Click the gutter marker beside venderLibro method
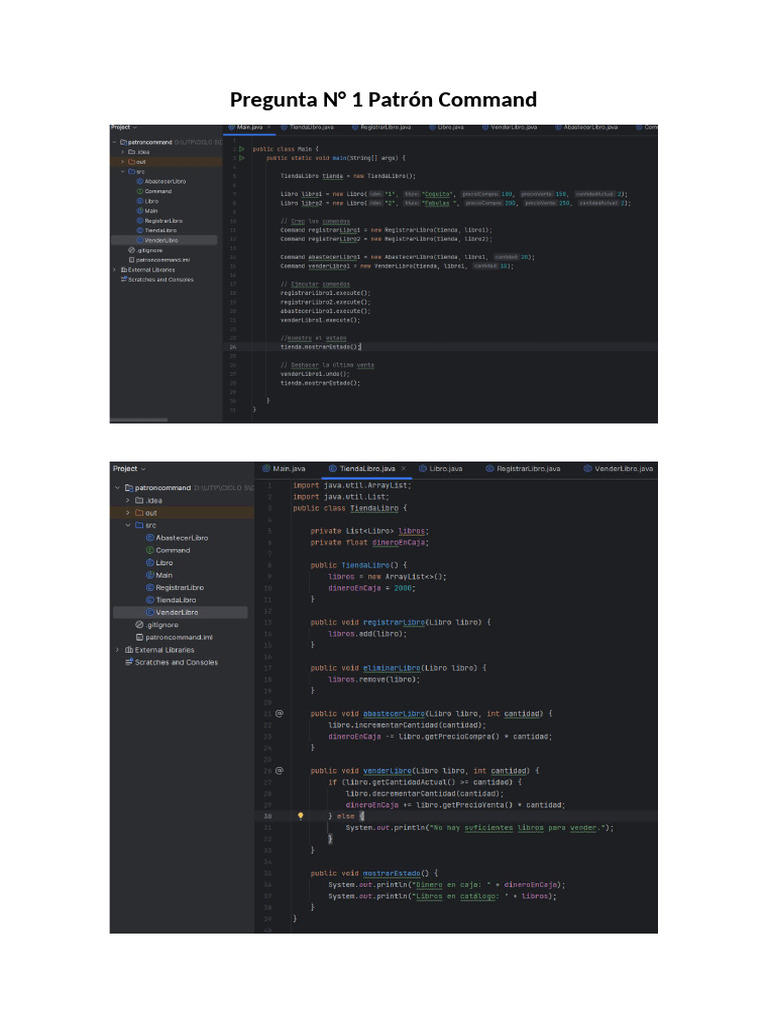Viewport: 768px width, 1024px height. pos(279,771)
